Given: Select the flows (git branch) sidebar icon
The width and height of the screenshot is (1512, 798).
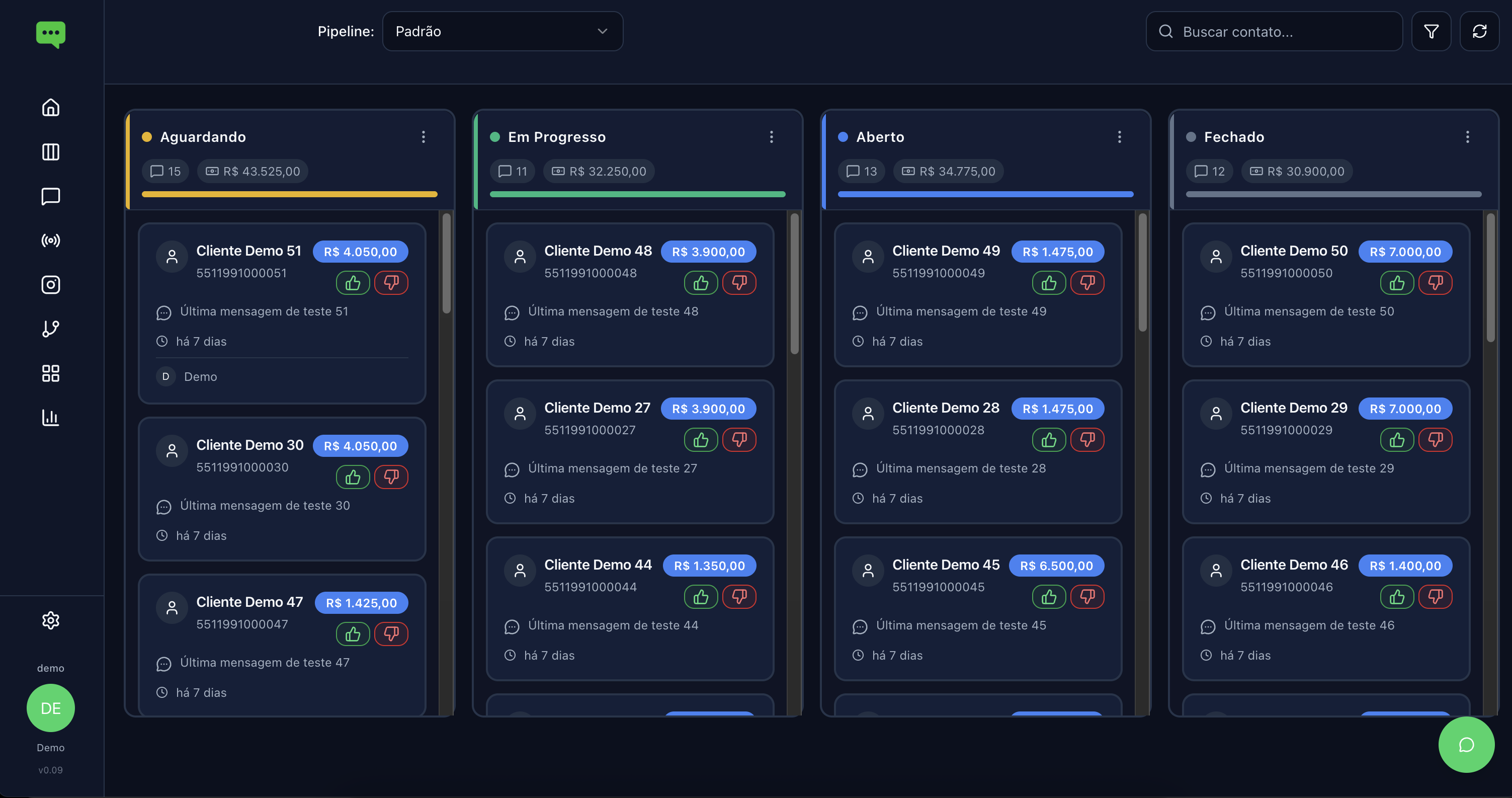Looking at the screenshot, I should (50, 329).
